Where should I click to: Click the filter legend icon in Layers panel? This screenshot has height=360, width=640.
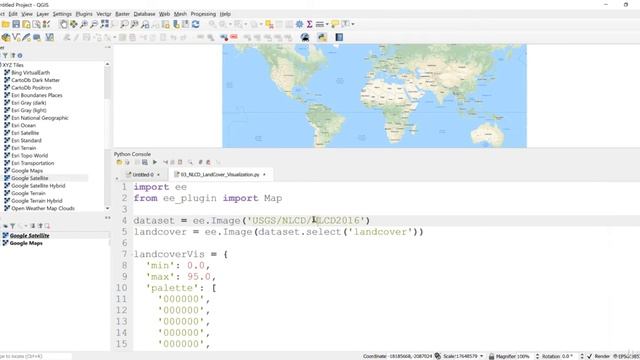click(13, 226)
